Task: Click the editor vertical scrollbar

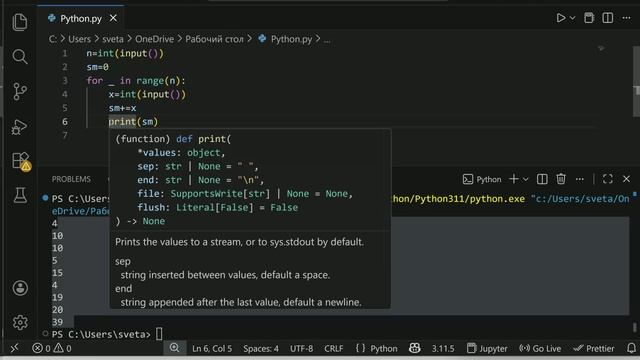Action: click(636, 82)
